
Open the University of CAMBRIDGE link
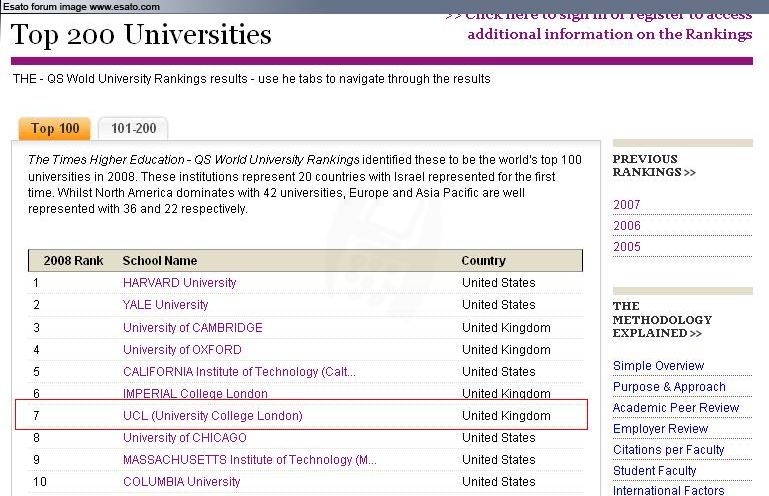193,328
